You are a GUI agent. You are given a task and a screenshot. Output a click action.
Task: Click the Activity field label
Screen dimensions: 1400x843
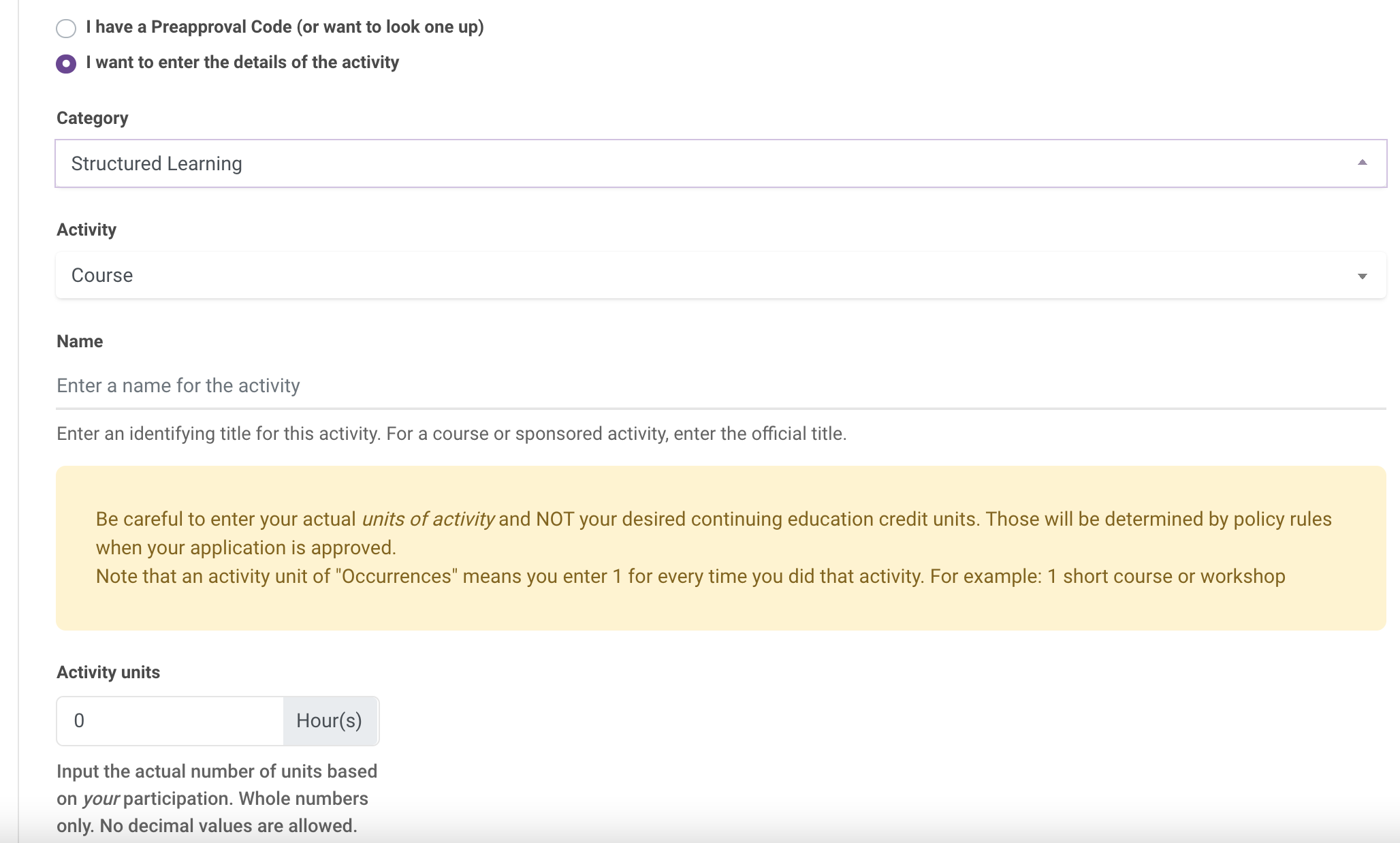(86, 229)
